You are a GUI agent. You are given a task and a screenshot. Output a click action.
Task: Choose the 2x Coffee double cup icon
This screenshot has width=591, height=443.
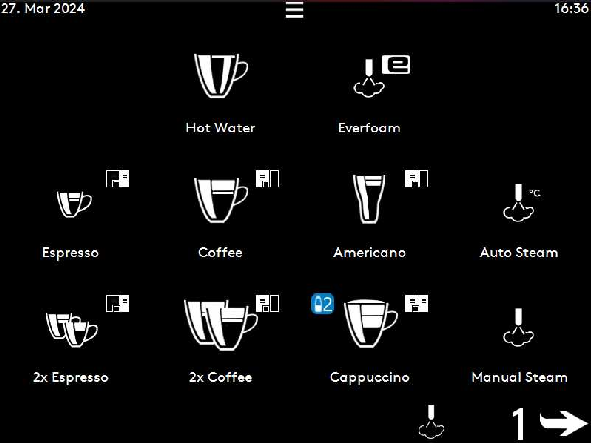coord(221,325)
